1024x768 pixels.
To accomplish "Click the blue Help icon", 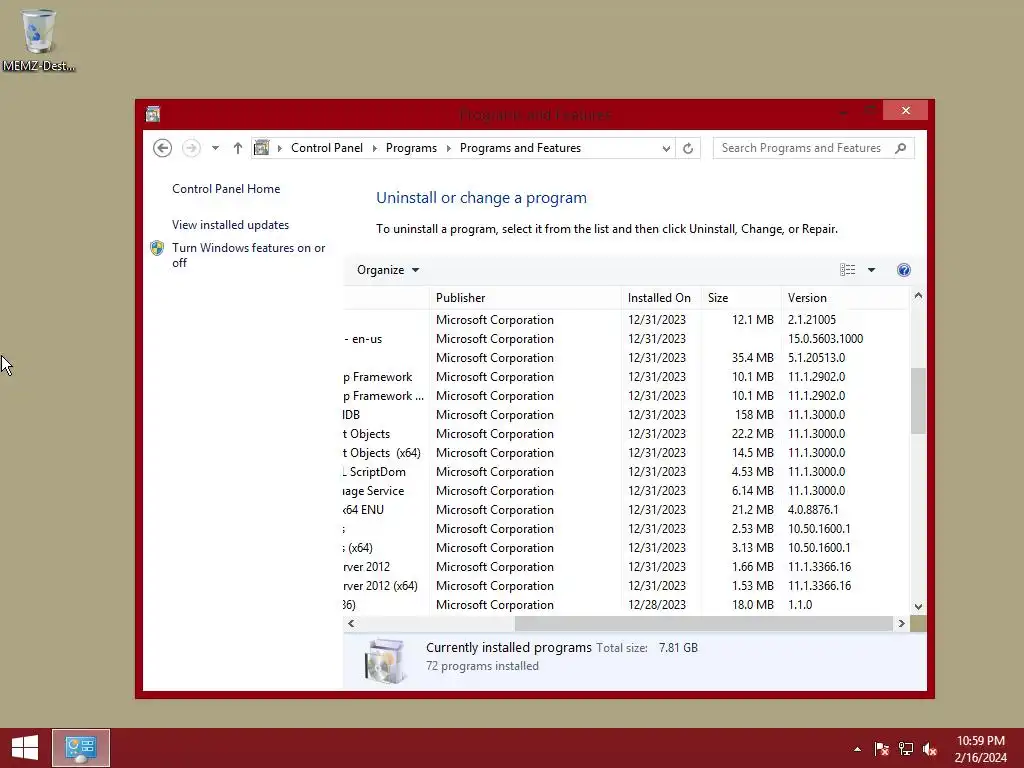I will (904, 270).
